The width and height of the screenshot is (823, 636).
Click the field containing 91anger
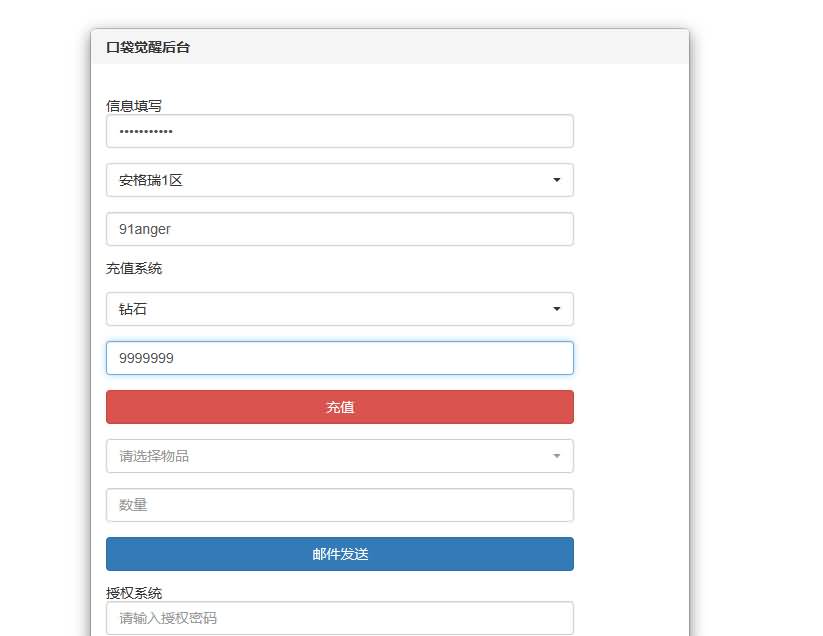click(x=340, y=229)
